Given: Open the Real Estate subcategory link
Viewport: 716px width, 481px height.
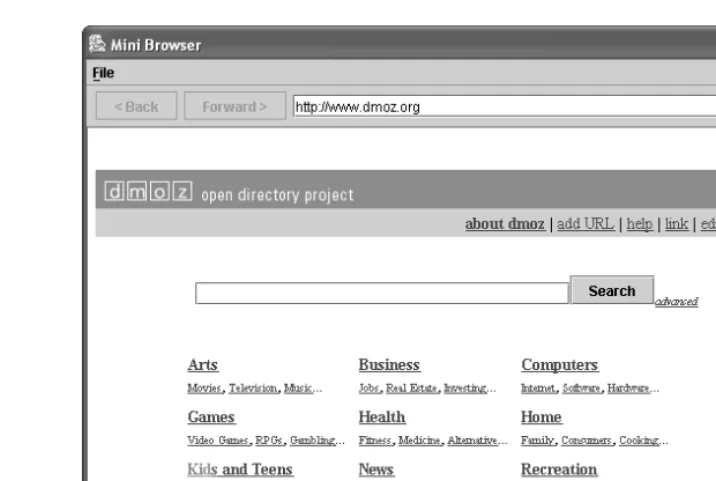Looking at the screenshot, I should pyautogui.click(x=411, y=388).
